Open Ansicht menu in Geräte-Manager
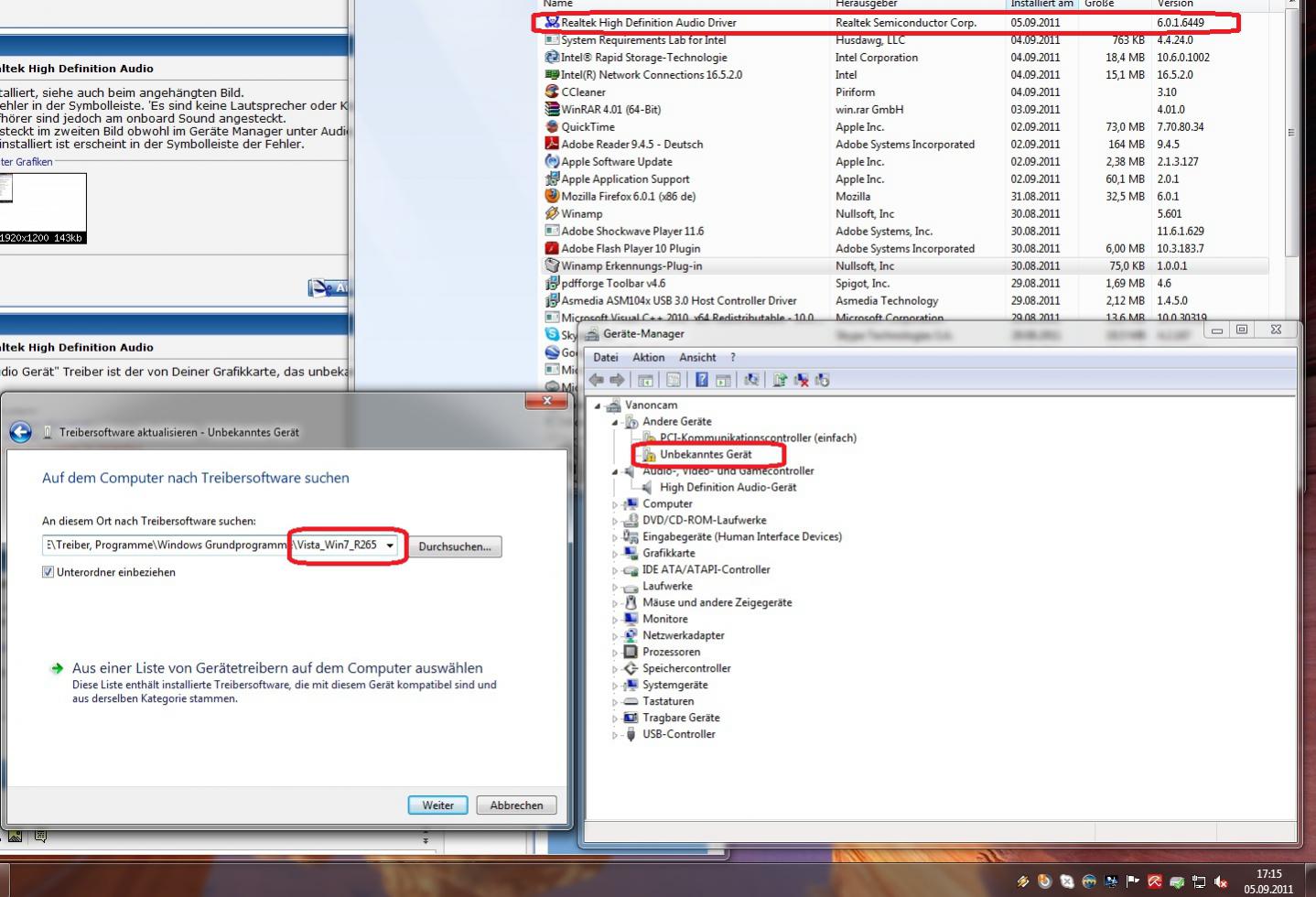Screen dimensions: 1316x897 697,357
